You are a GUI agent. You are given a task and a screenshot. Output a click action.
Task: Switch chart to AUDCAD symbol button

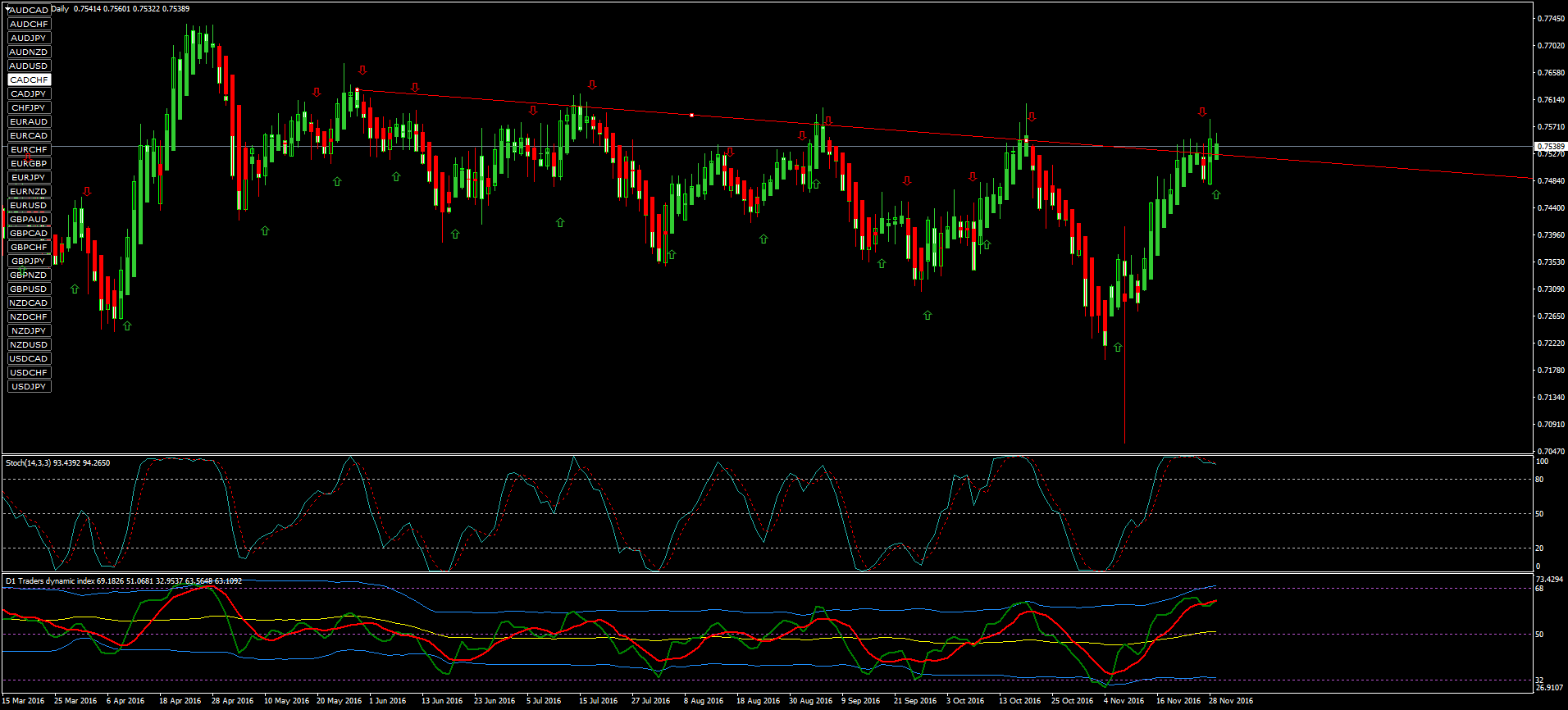tap(29, 11)
